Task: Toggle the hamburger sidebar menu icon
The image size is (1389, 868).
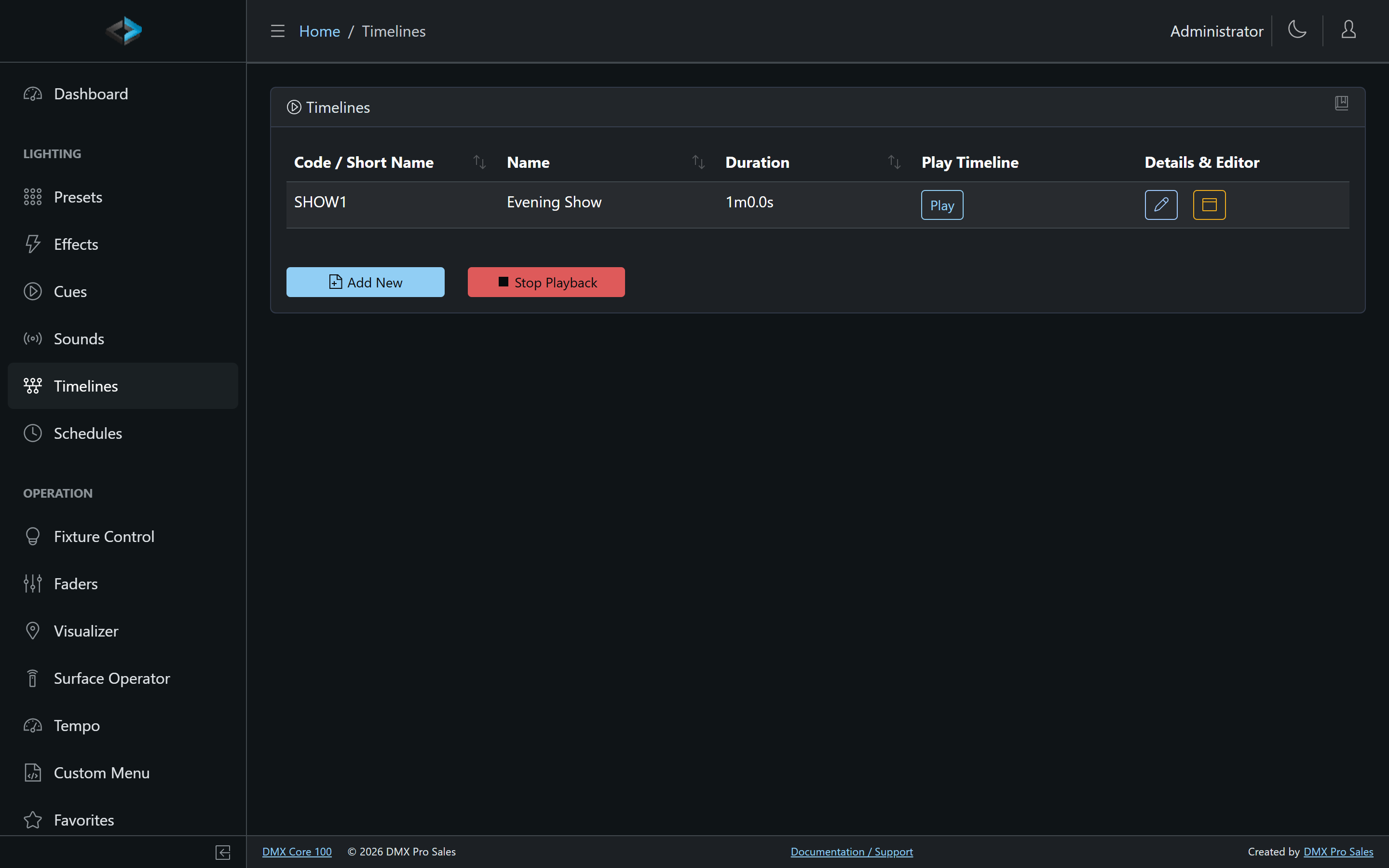Action: [278, 31]
